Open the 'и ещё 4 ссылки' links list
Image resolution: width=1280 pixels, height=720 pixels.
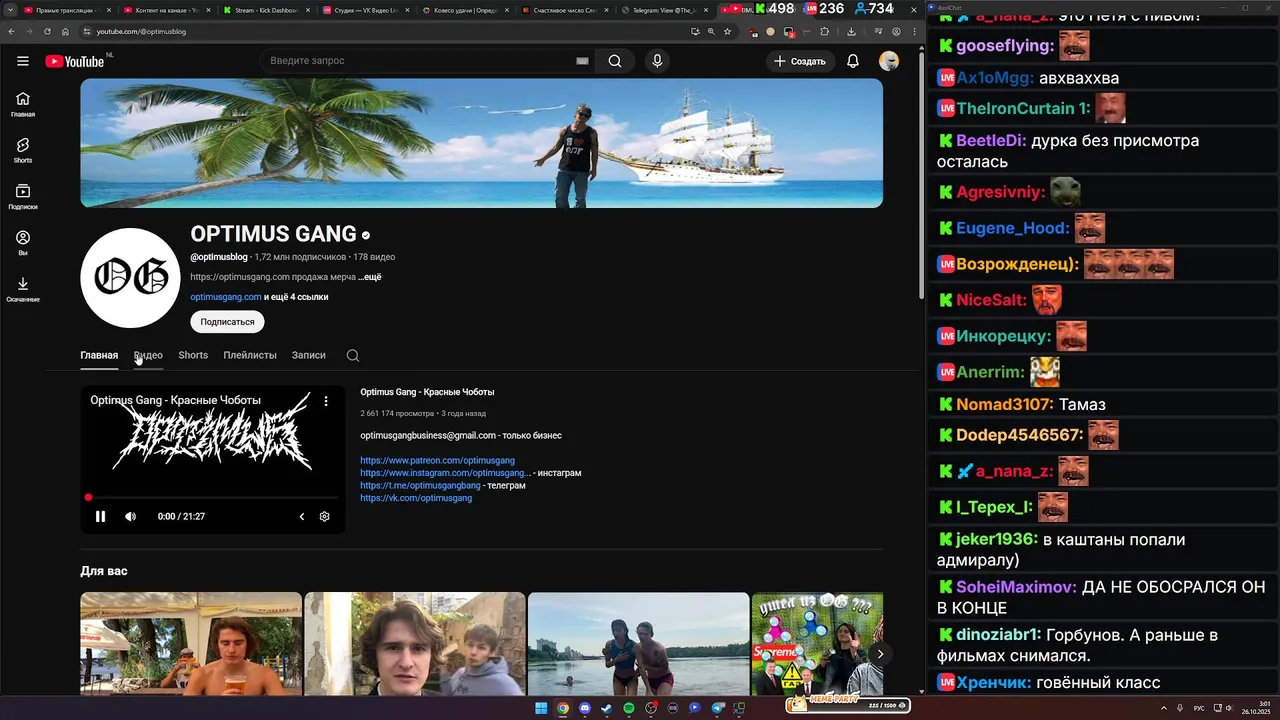pyautogui.click(x=296, y=297)
